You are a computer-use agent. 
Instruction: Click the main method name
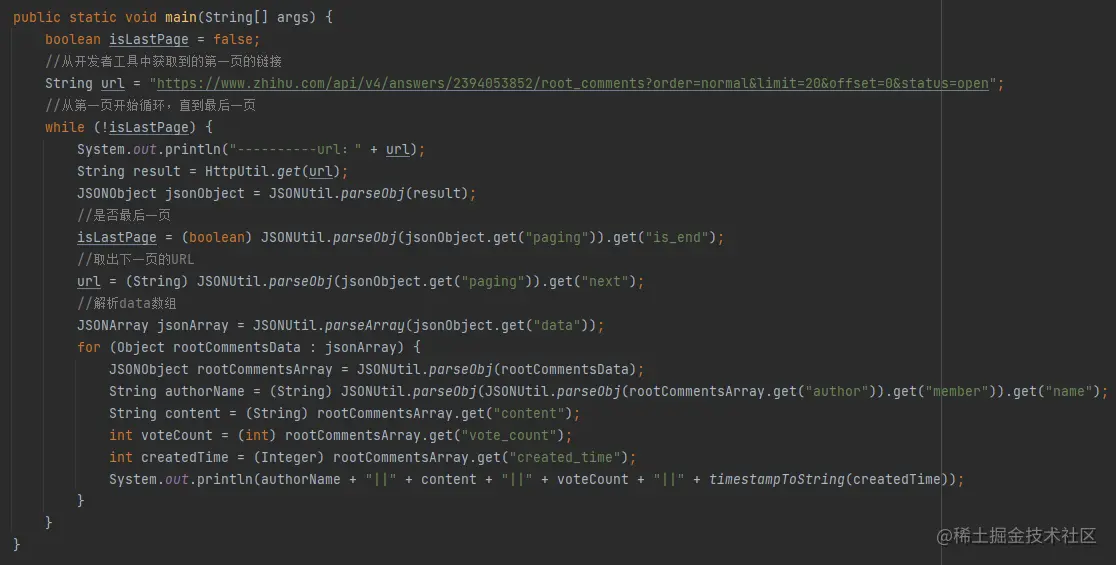pyautogui.click(x=181, y=17)
